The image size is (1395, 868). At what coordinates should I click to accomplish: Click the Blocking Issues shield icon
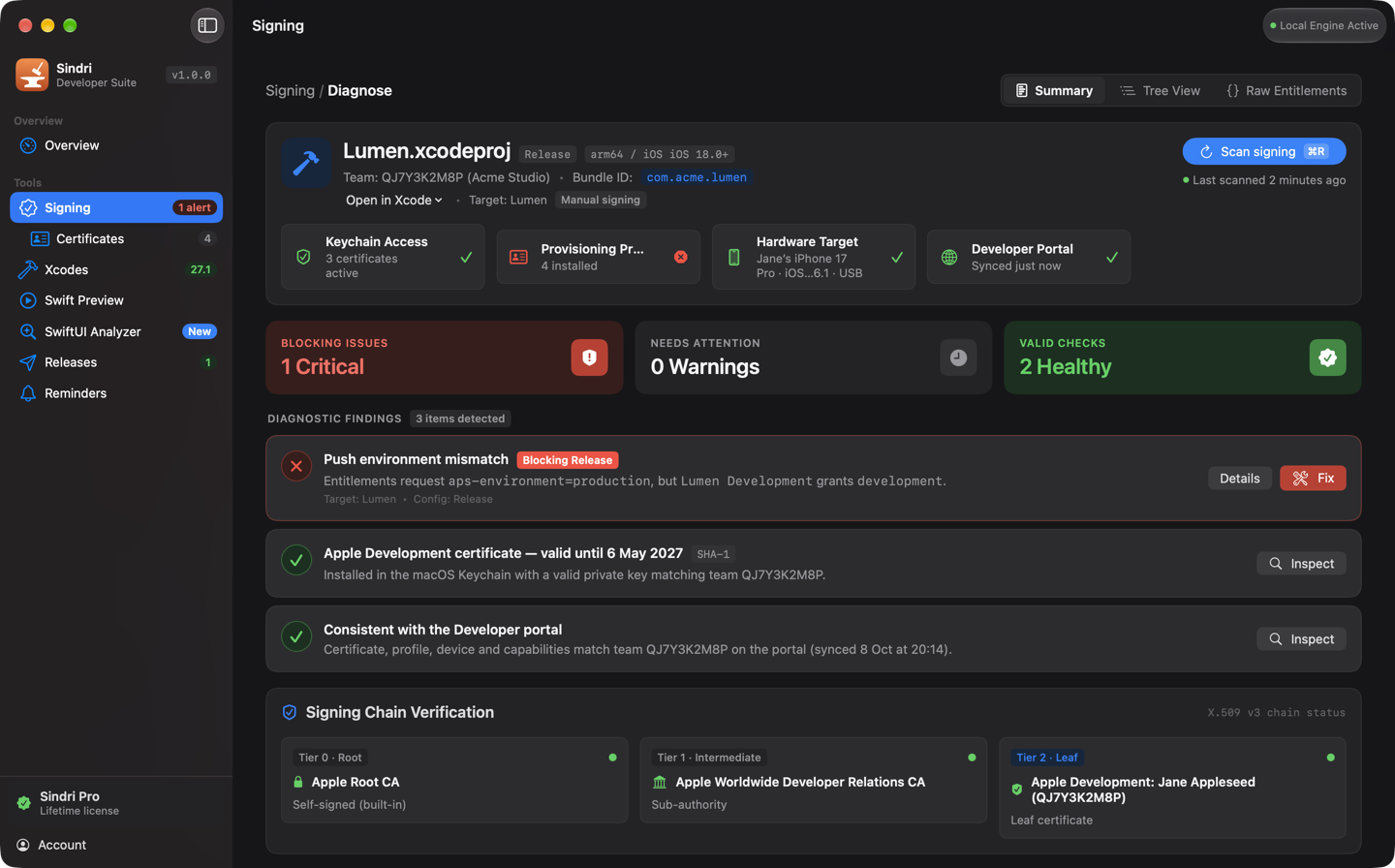(589, 357)
